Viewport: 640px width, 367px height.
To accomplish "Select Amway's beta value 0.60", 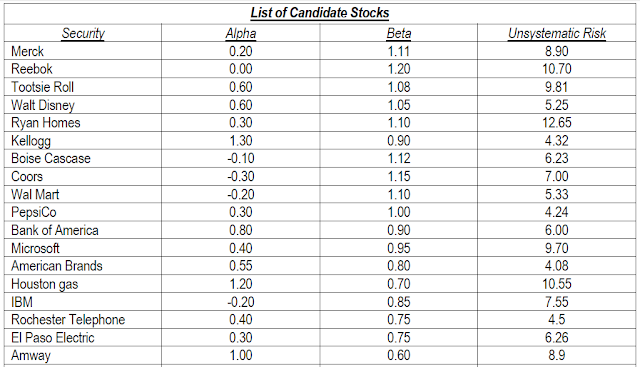I will [399, 355].
